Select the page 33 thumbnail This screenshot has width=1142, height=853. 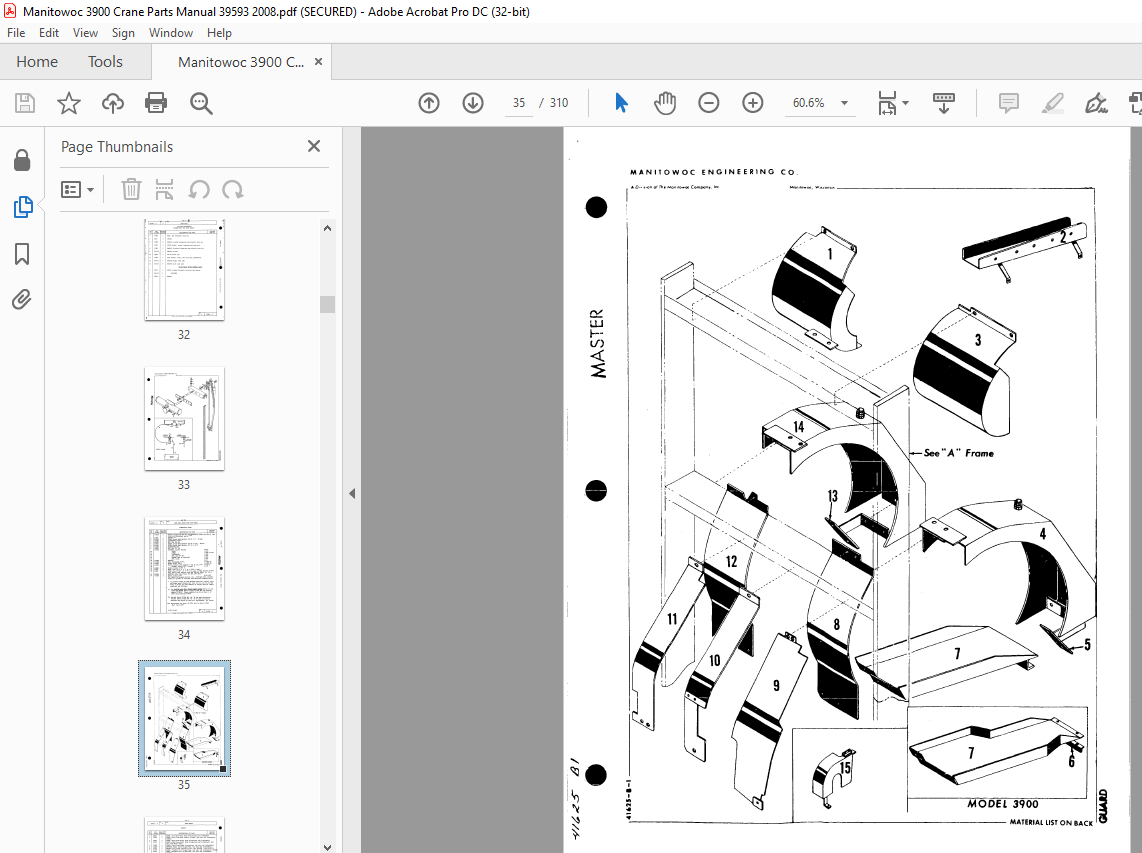pyautogui.click(x=184, y=419)
